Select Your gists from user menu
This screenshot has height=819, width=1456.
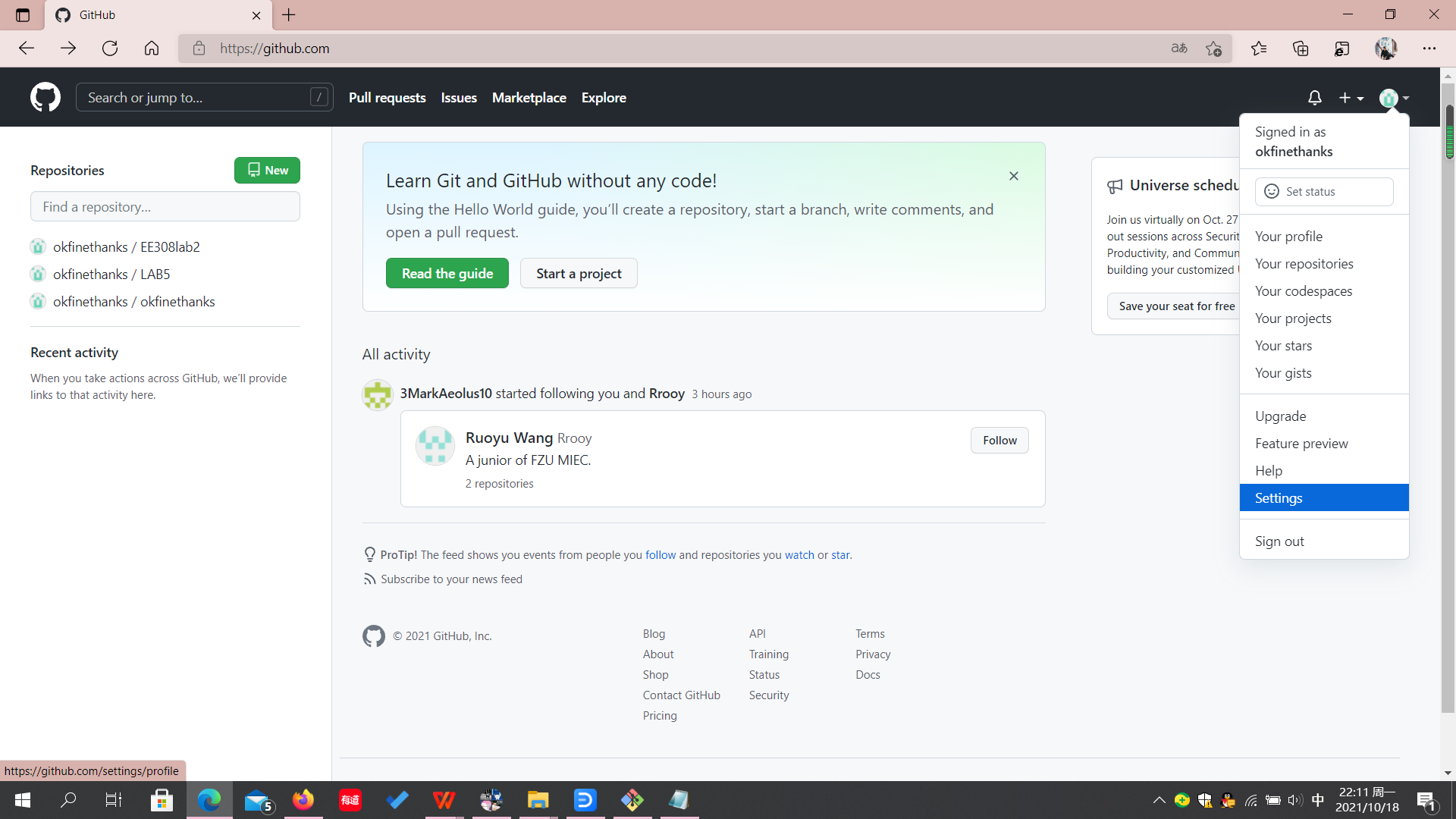click(1324, 373)
